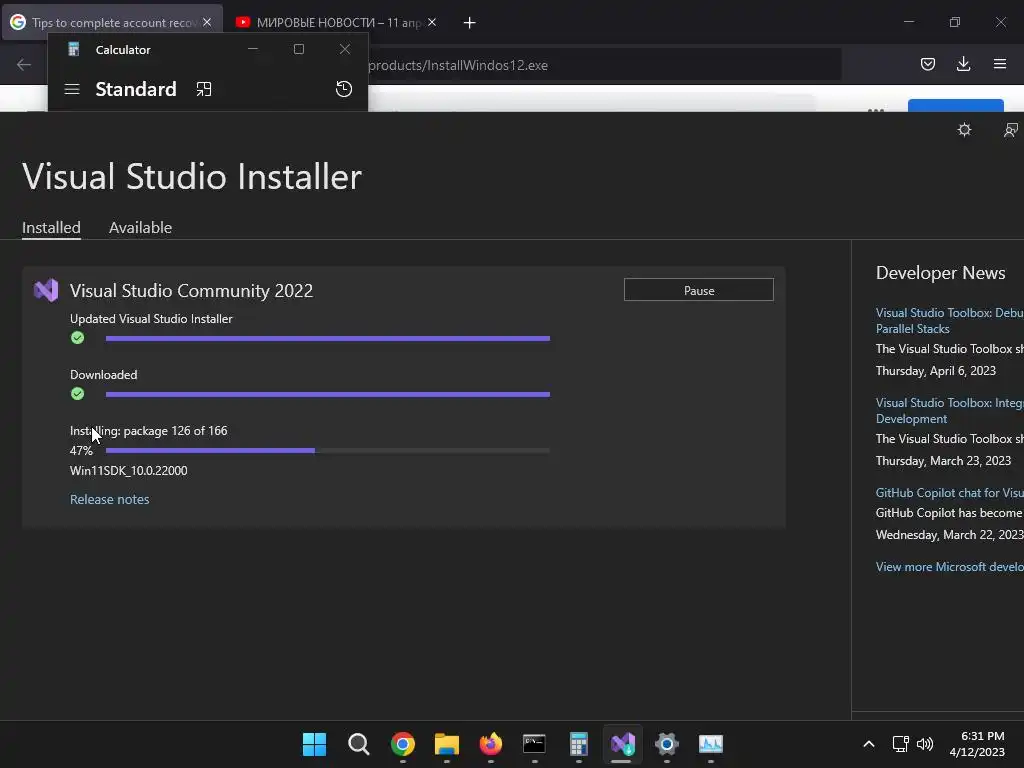Switch to the YouTube МИРОВЫЕ НОВОСТИ tab
The height and width of the screenshot is (768, 1024).
coord(337,23)
